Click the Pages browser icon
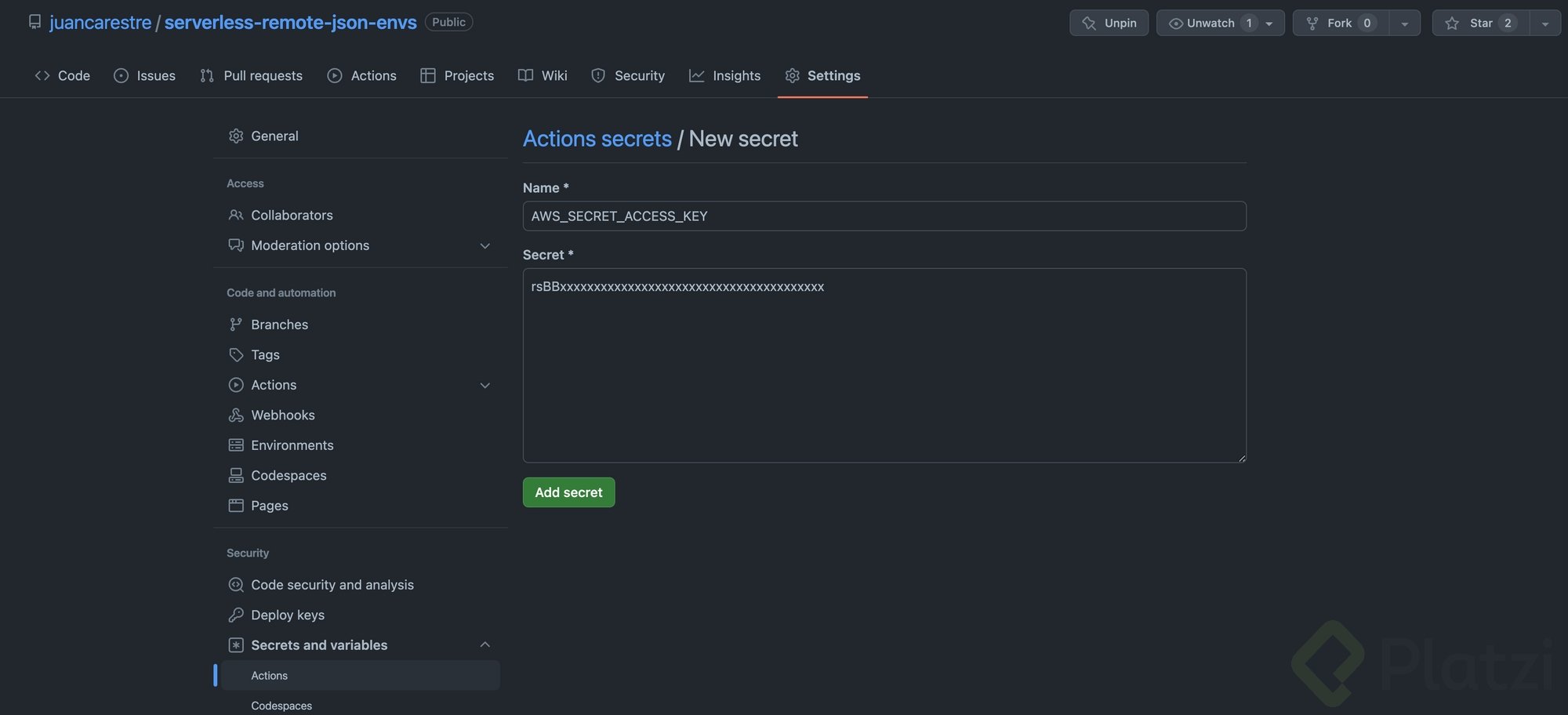 point(236,506)
